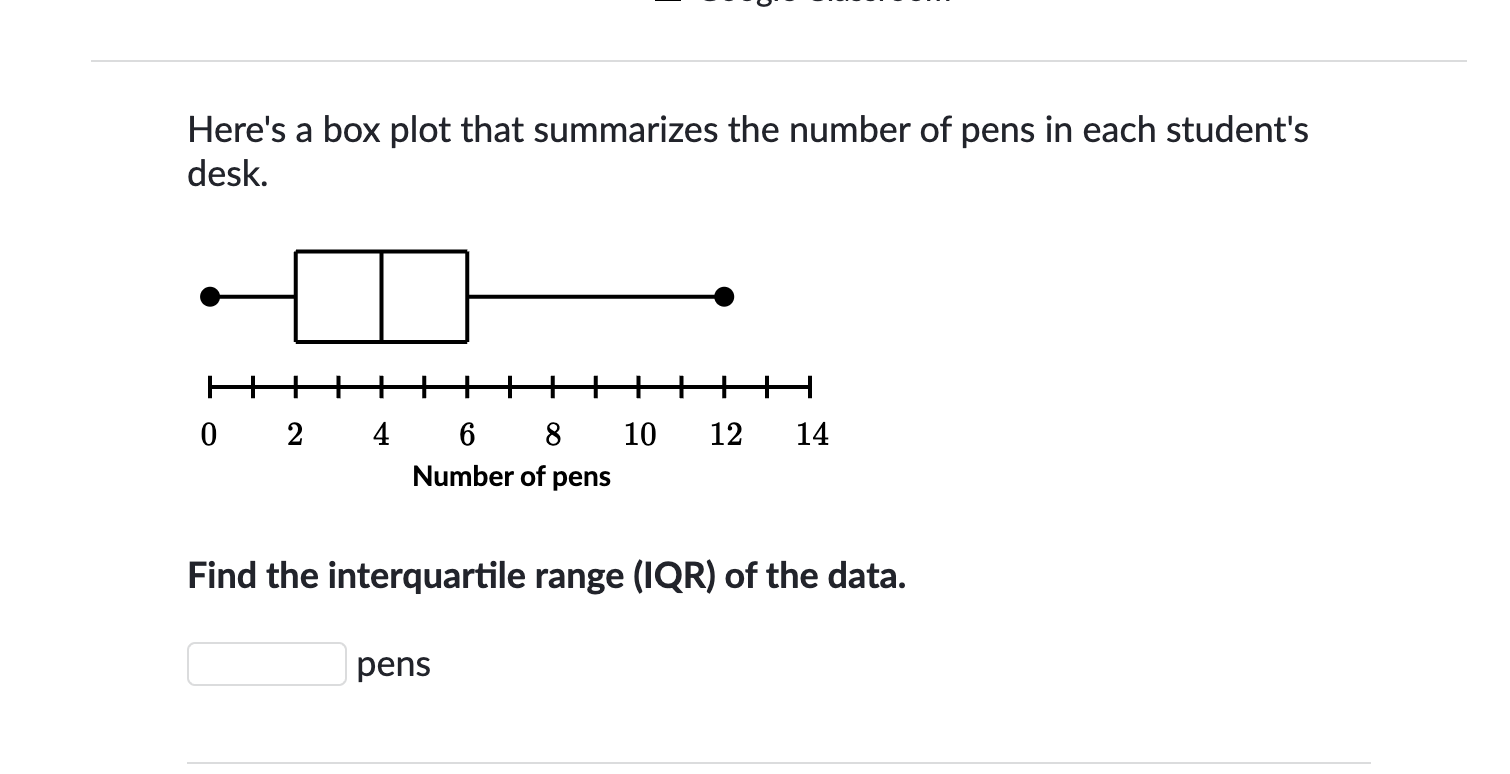Viewport: 1510px width, 774px height.
Task: Click the number 0 on the axis
Action: pos(209,435)
